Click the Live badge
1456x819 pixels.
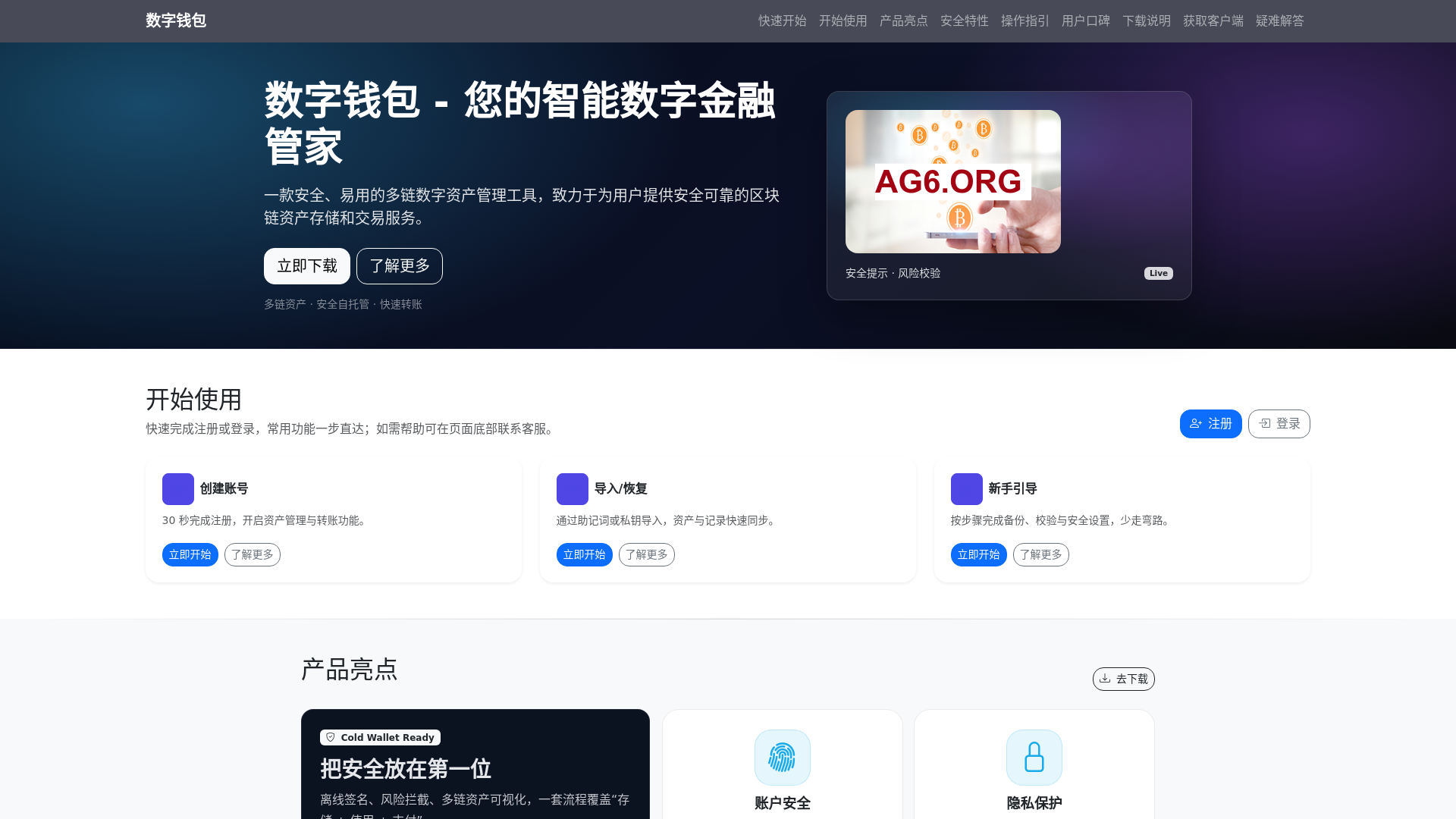[x=1158, y=273]
